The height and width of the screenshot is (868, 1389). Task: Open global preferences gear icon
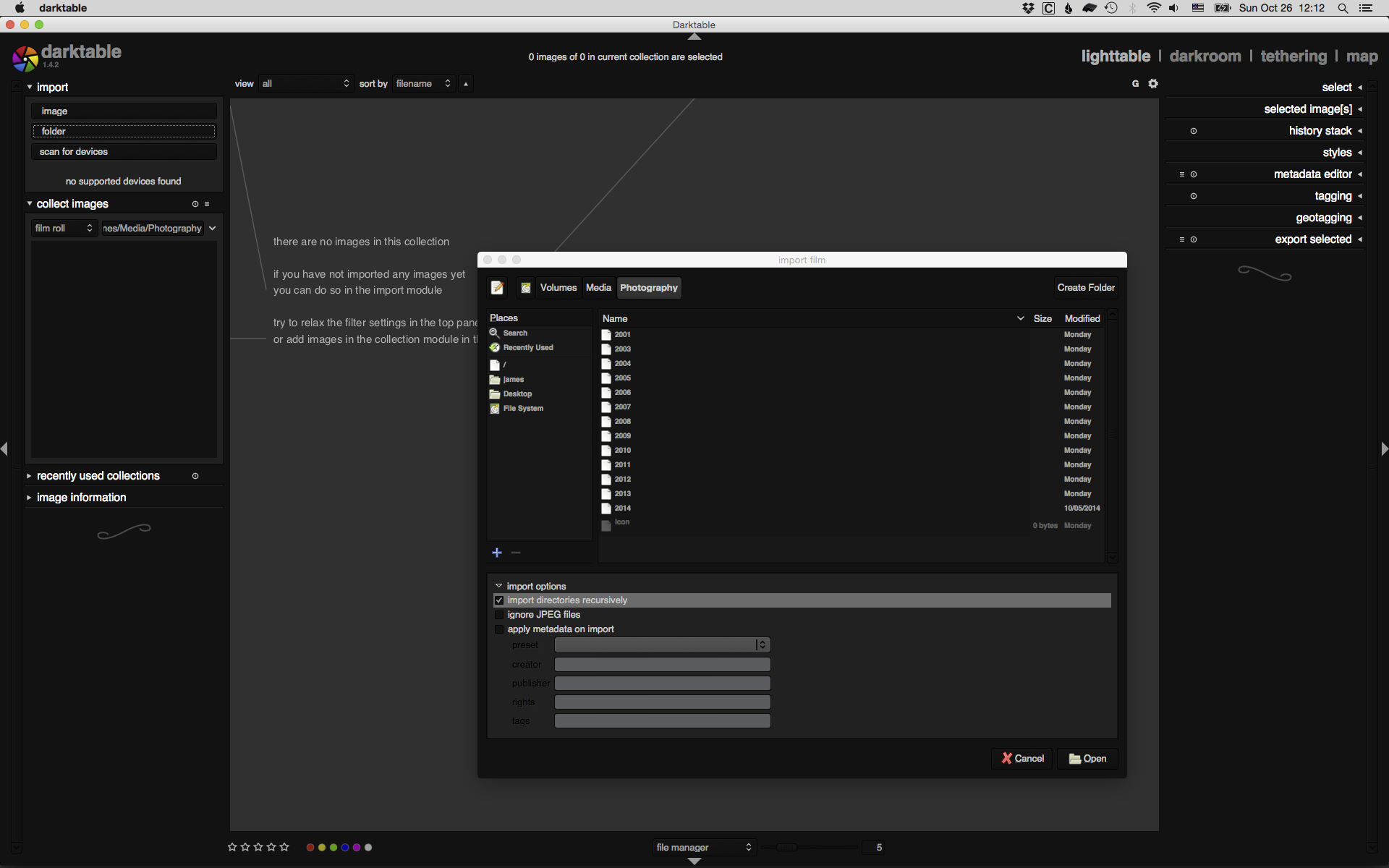click(x=1153, y=84)
